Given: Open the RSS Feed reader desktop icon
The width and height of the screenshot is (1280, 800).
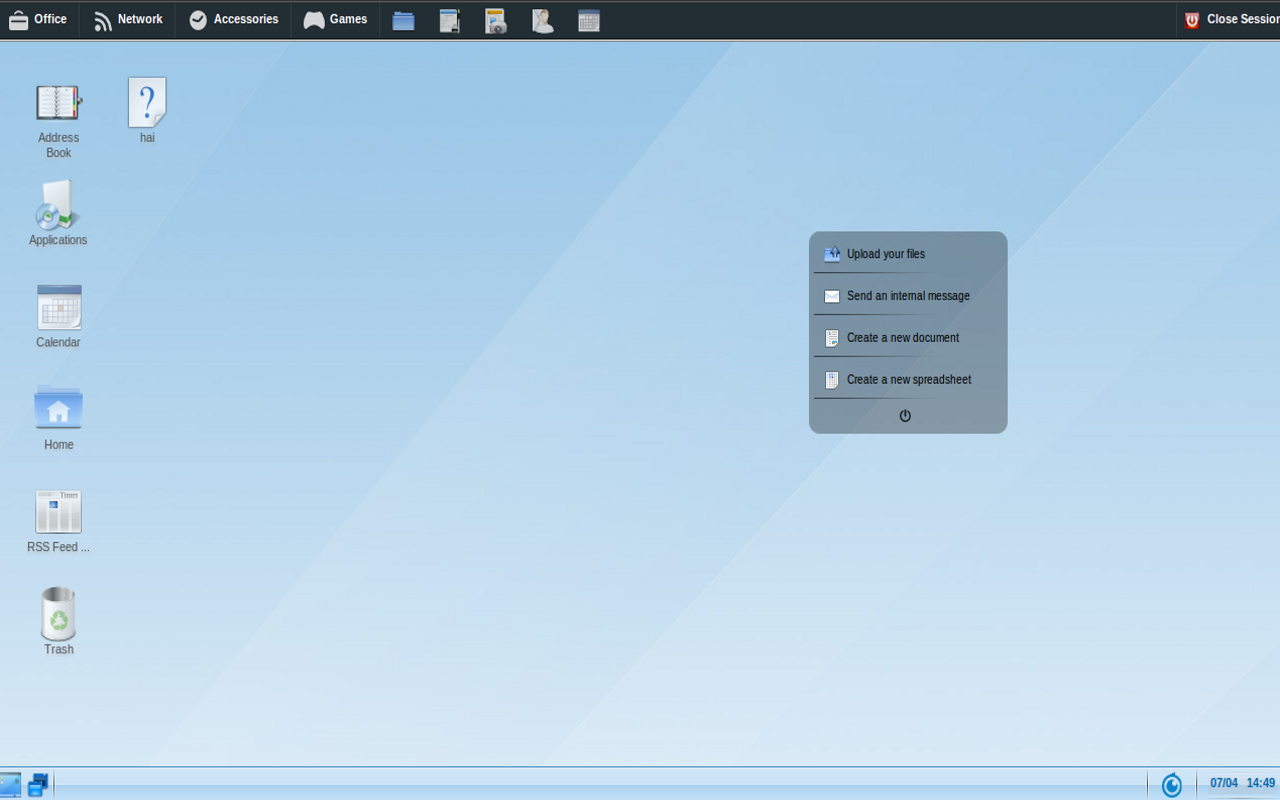Looking at the screenshot, I should (x=58, y=518).
